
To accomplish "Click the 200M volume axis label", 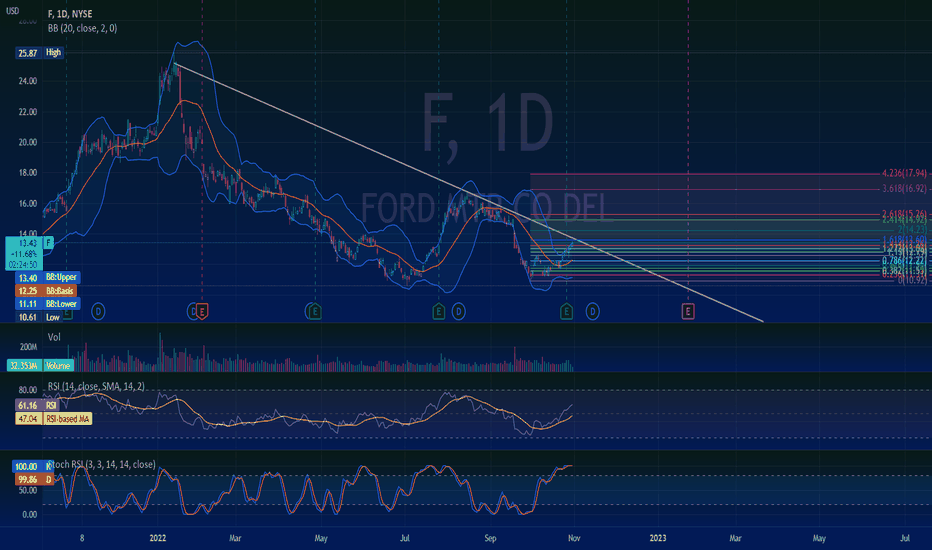I will click(28, 347).
